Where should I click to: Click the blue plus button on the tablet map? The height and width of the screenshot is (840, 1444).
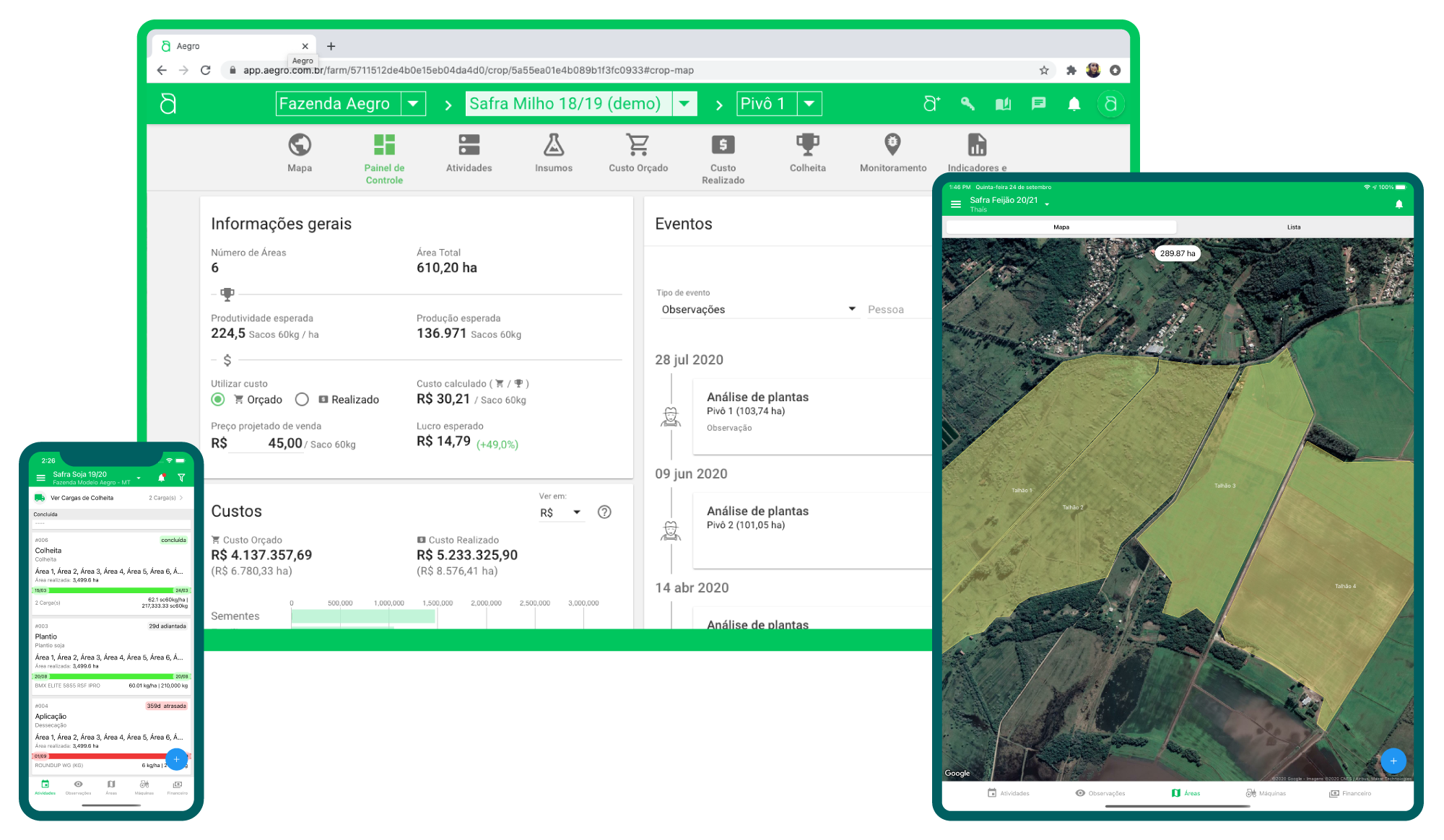1393,761
